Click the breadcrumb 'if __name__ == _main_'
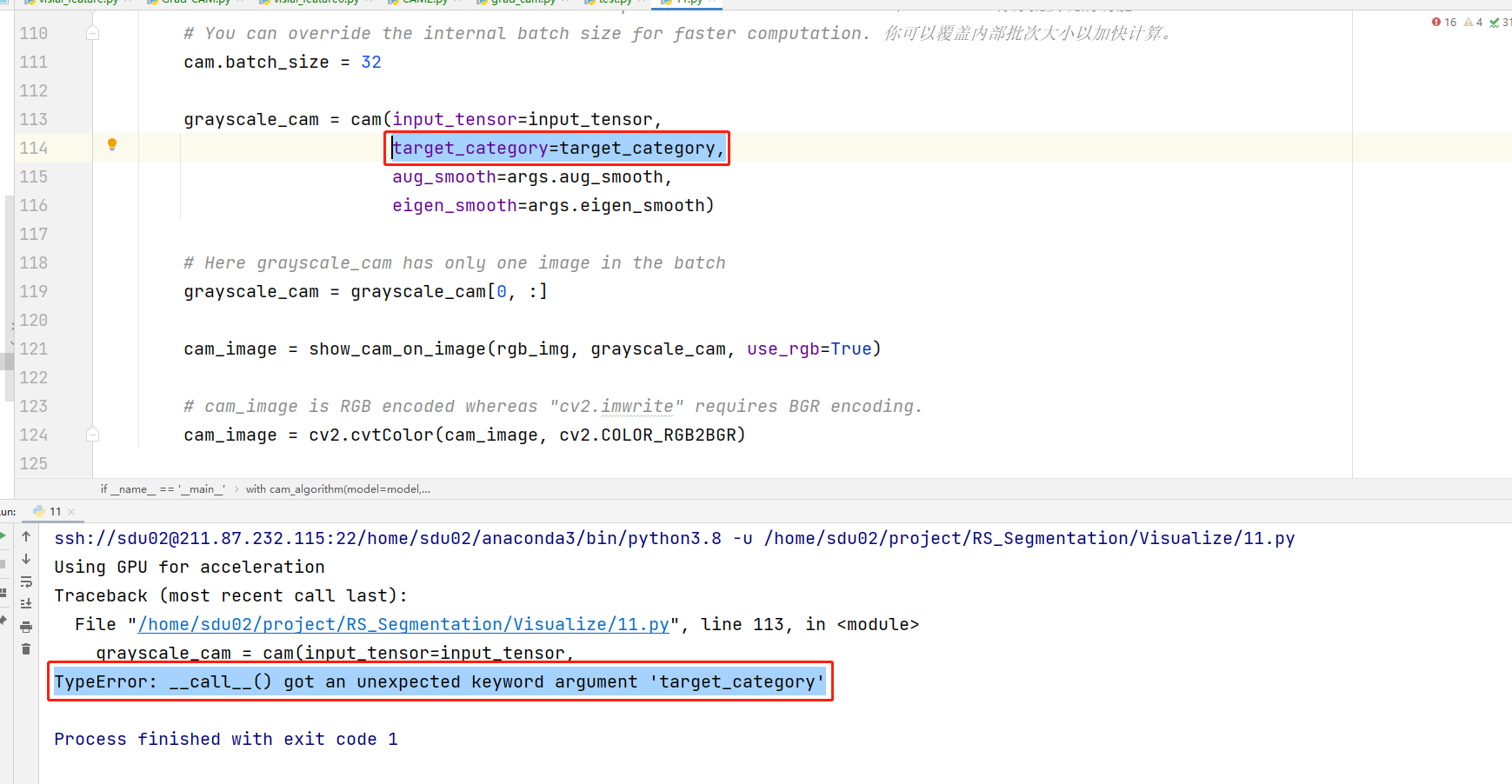Screen dimensions: 1512x784 tap(162, 488)
